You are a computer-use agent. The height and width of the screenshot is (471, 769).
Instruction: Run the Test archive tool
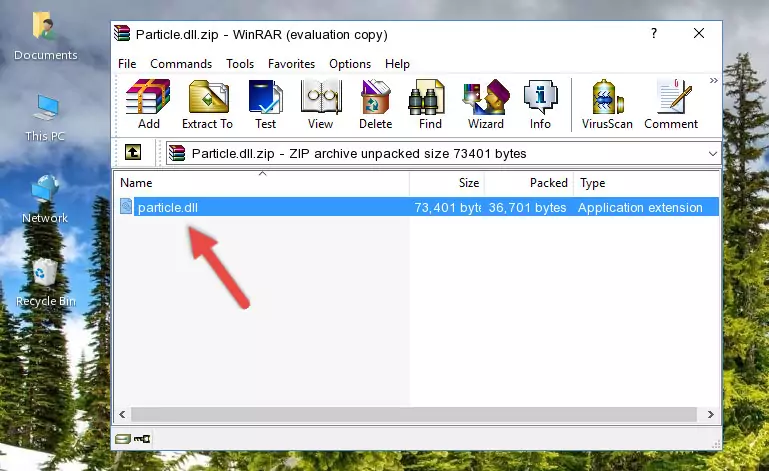click(x=265, y=105)
